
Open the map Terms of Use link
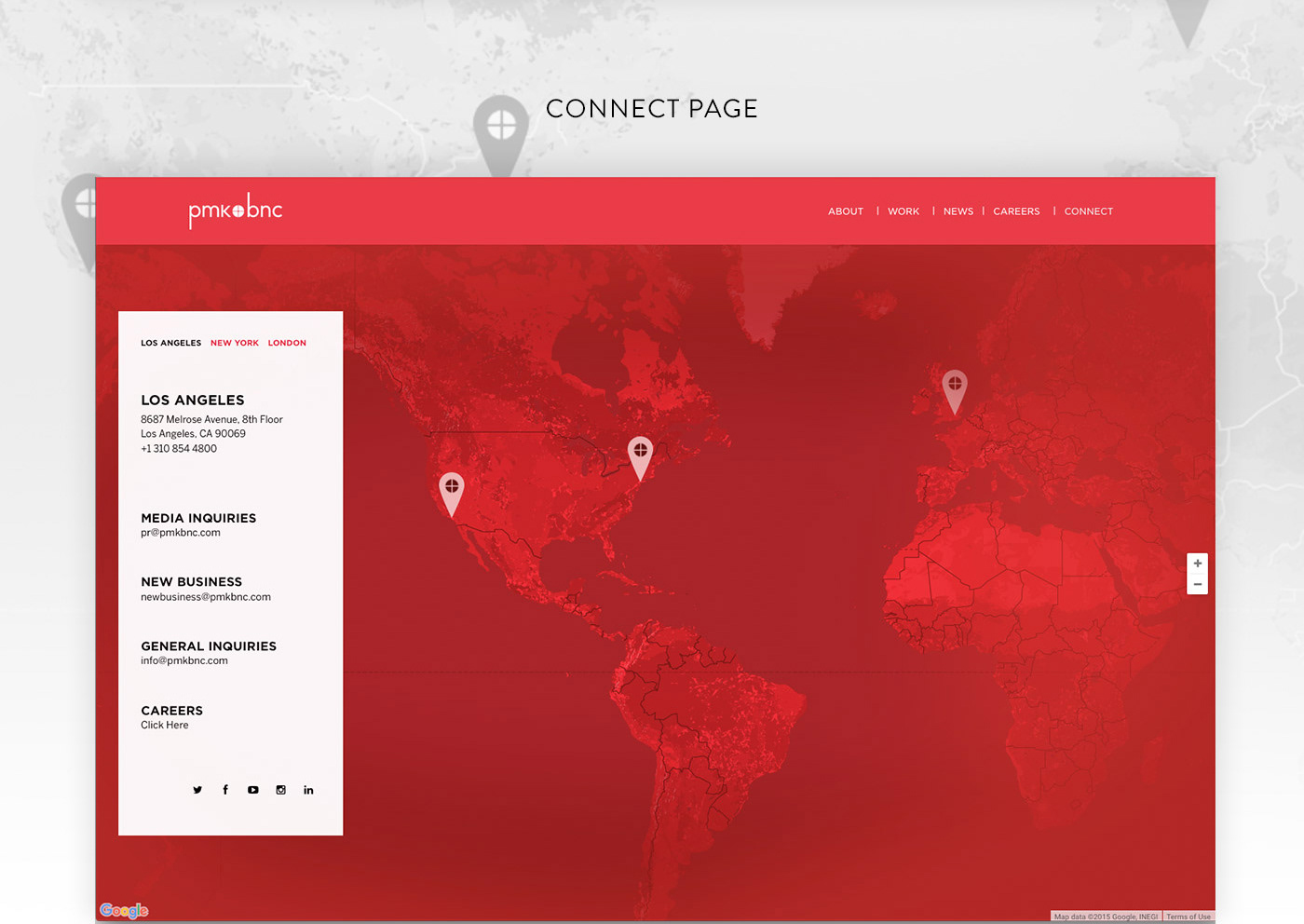point(1189,917)
